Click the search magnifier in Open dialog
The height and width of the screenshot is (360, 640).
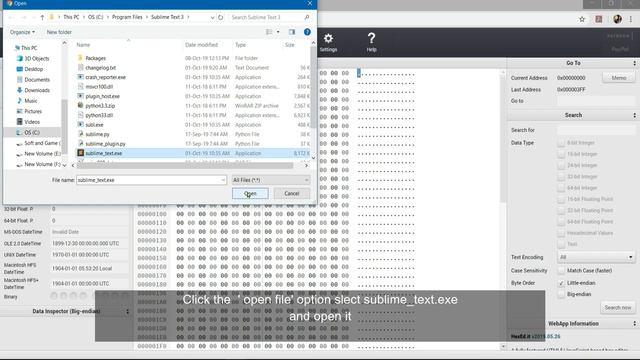(x=307, y=17)
